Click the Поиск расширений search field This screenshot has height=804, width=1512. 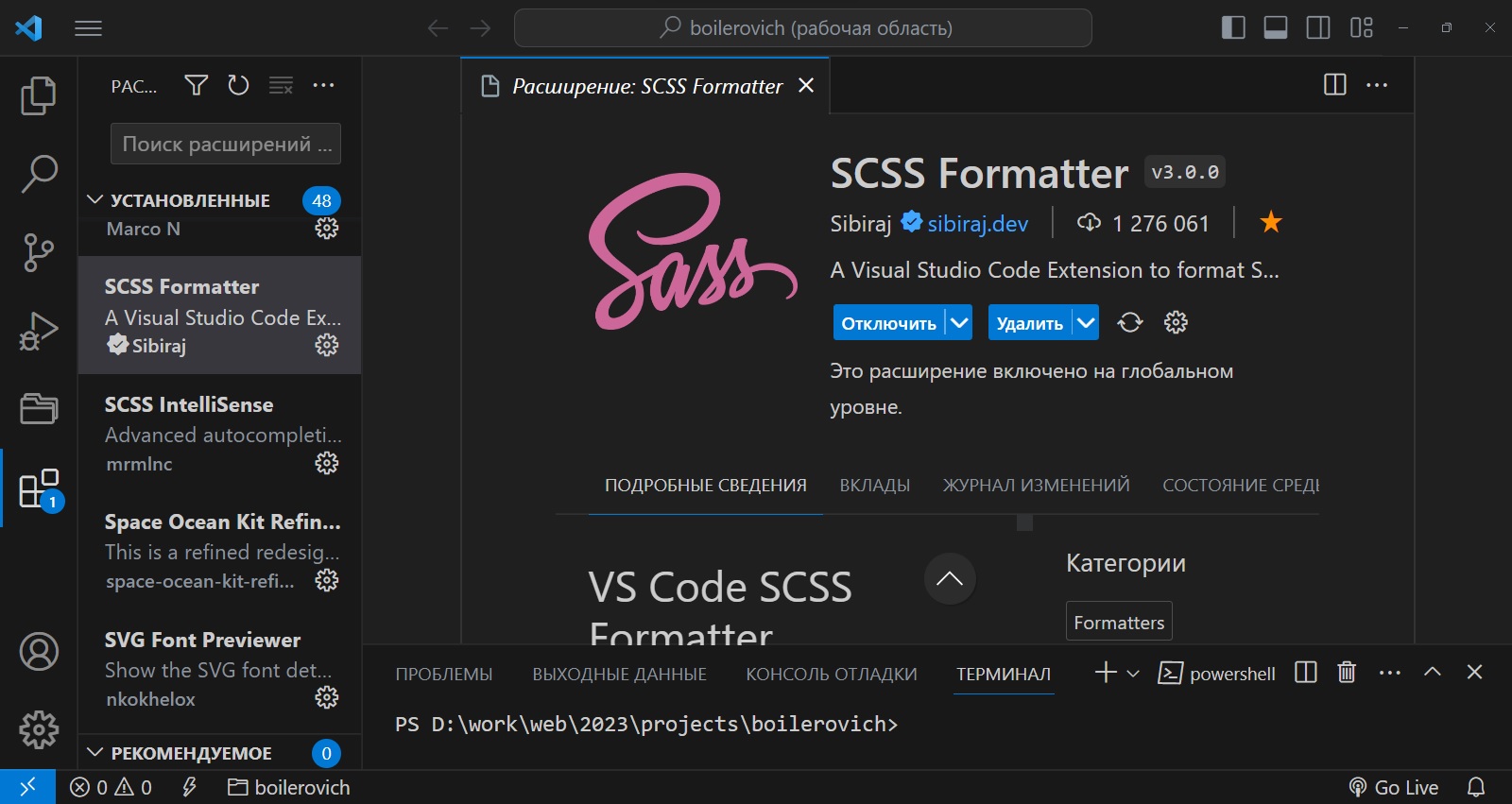point(226,144)
